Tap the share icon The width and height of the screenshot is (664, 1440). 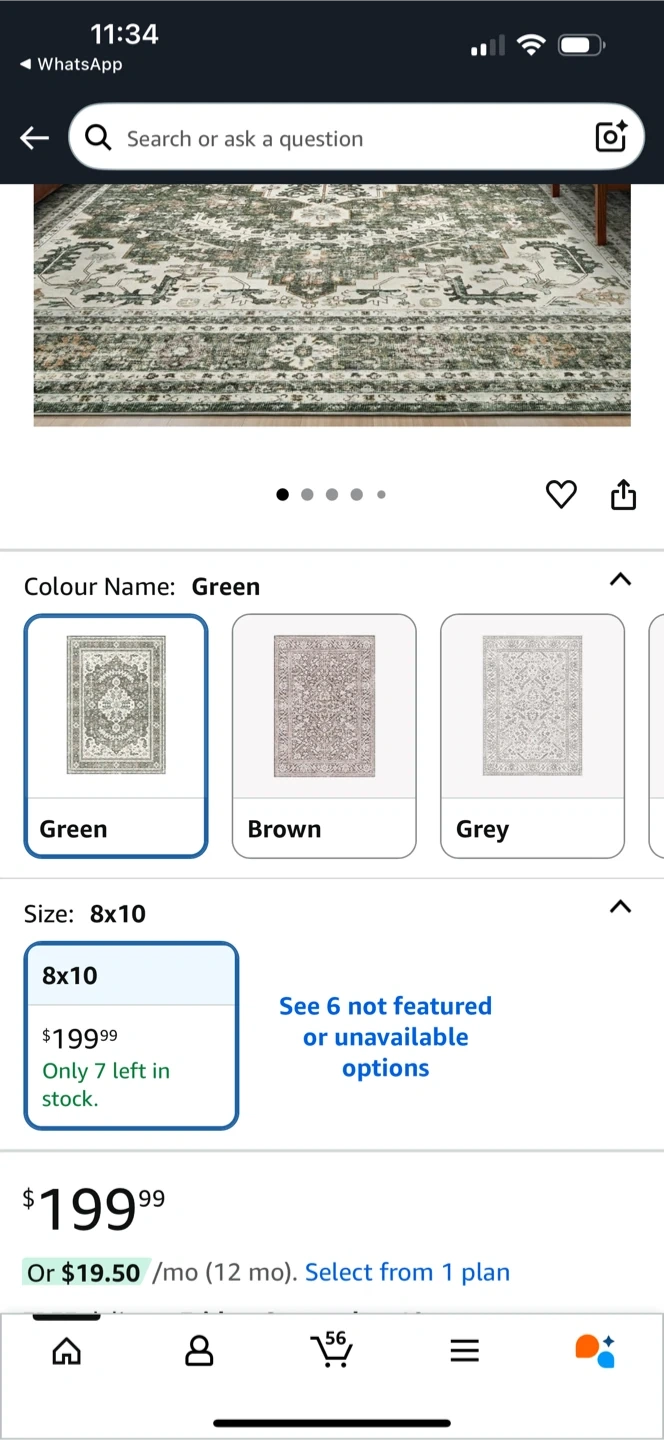pos(623,494)
